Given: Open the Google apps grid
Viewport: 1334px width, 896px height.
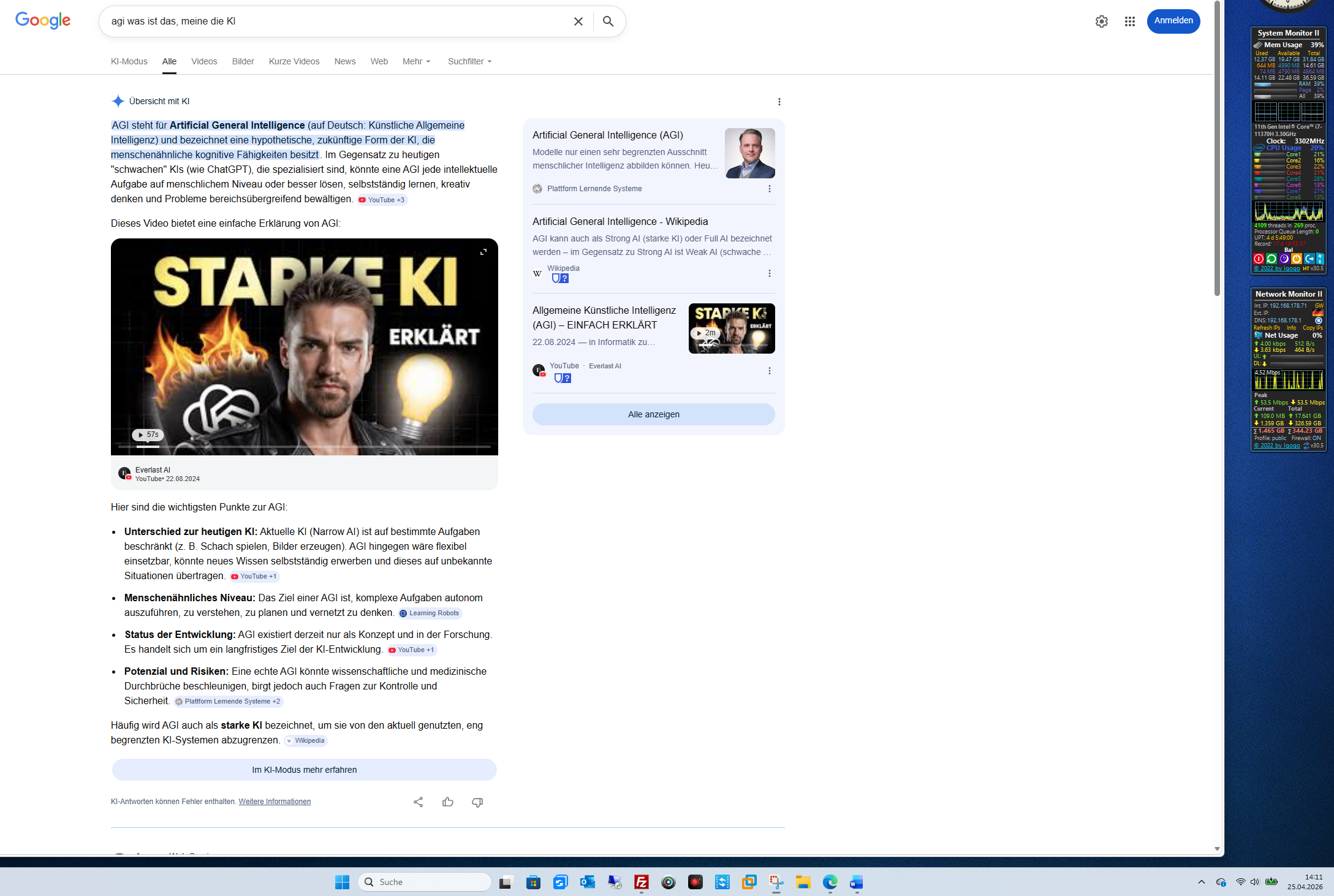Looking at the screenshot, I should 1129,21.
